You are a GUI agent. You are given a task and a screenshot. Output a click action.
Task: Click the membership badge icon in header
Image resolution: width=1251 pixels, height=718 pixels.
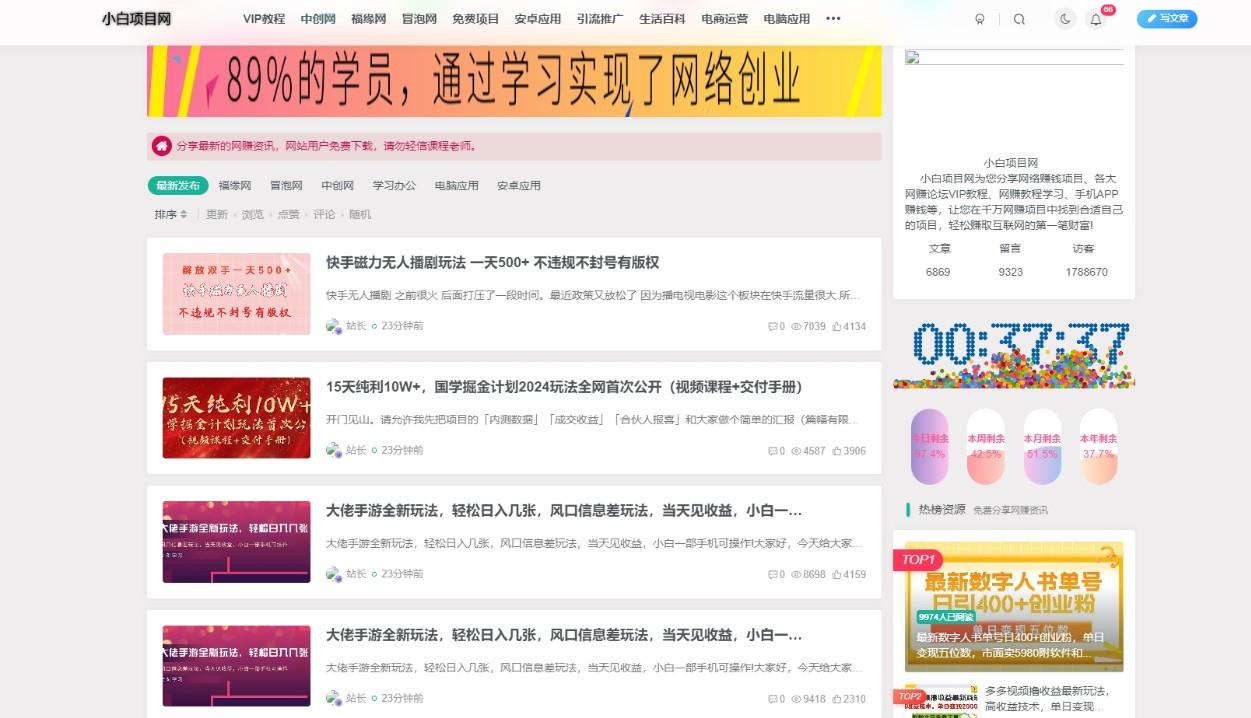pos(980,19)
